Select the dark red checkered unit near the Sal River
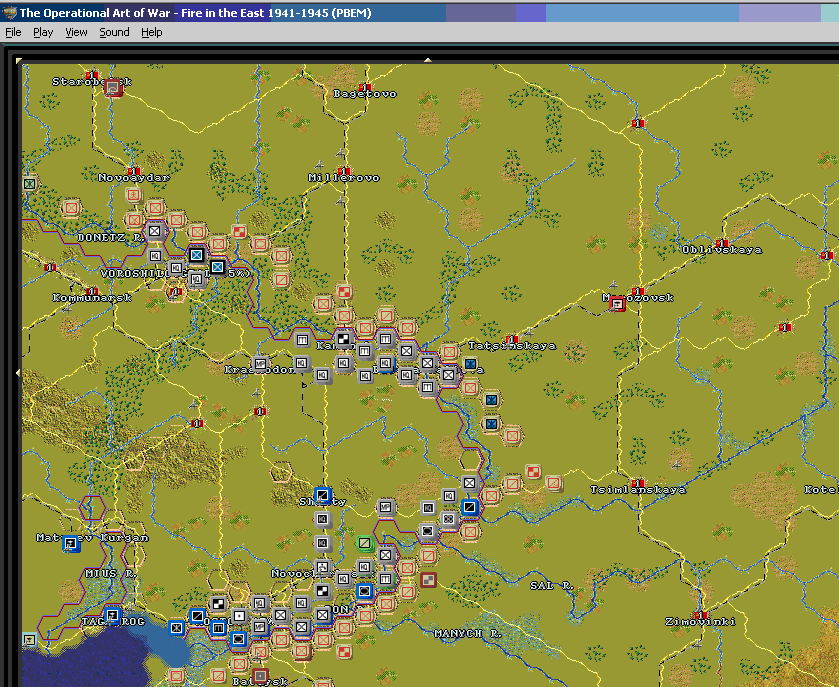This screenshot has width=839, height=687. tap(428, 579)
